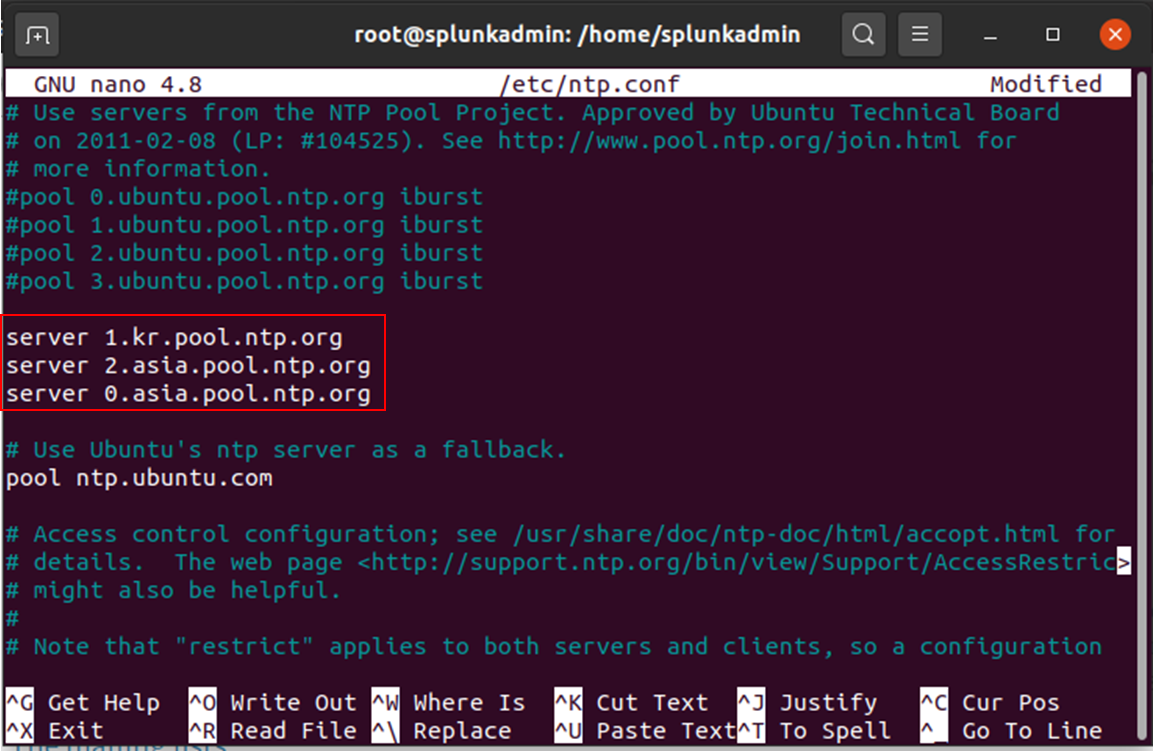Close the terminal window

[x=1115, y=35]
